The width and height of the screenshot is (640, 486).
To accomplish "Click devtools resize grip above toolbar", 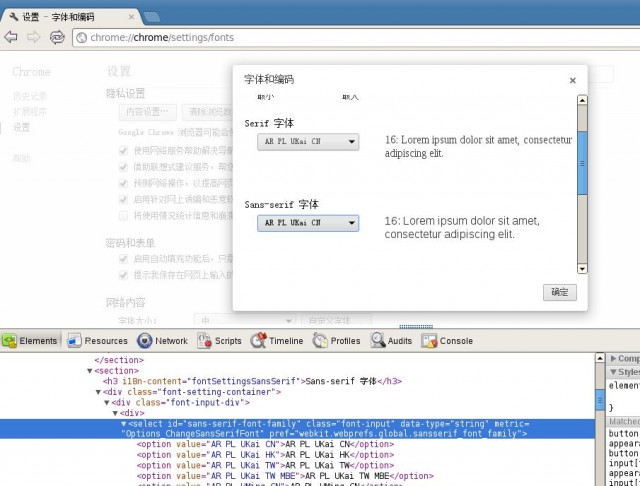I will (416, 327).
